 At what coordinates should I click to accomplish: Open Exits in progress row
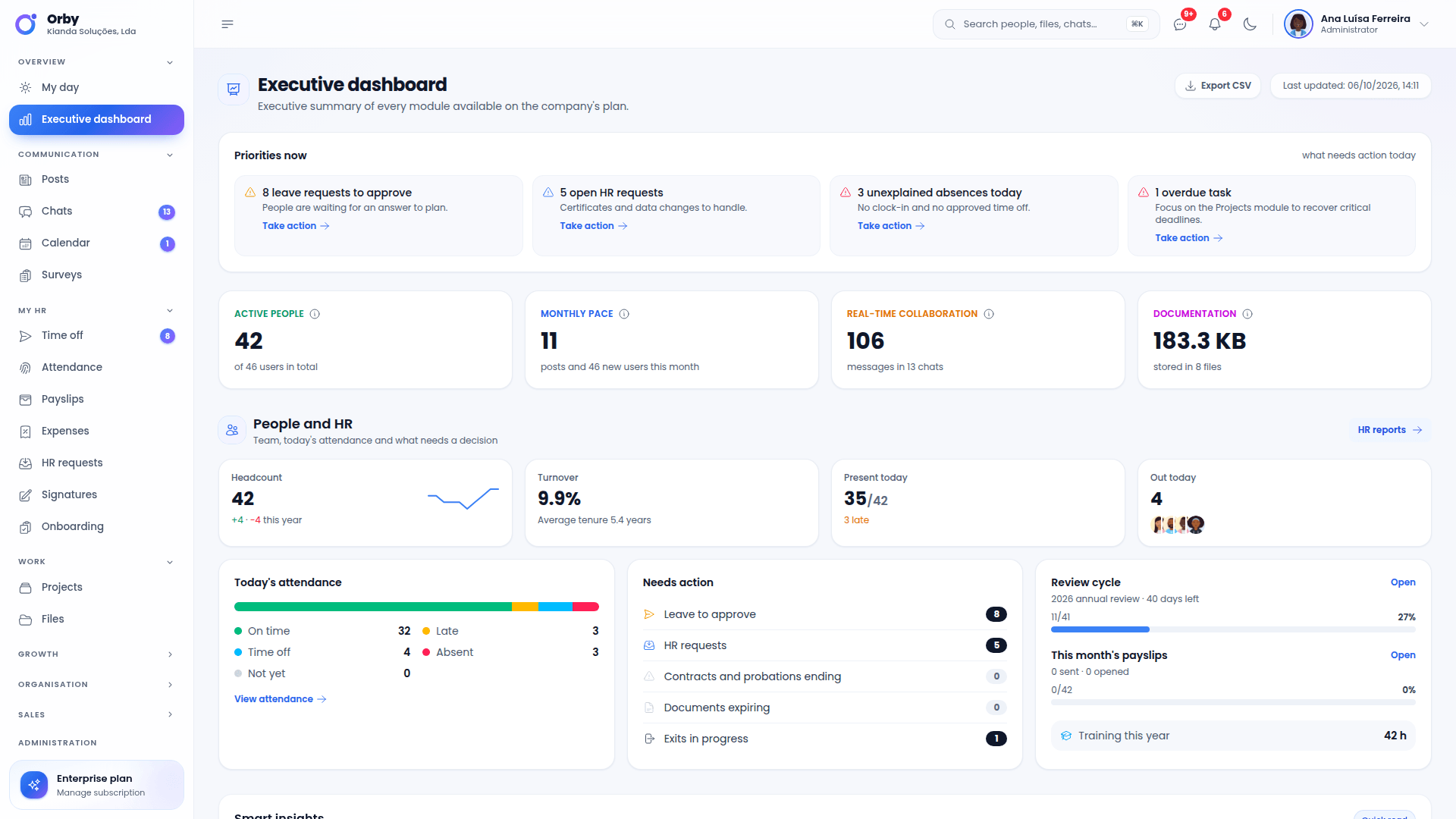[x=825, y=739]
